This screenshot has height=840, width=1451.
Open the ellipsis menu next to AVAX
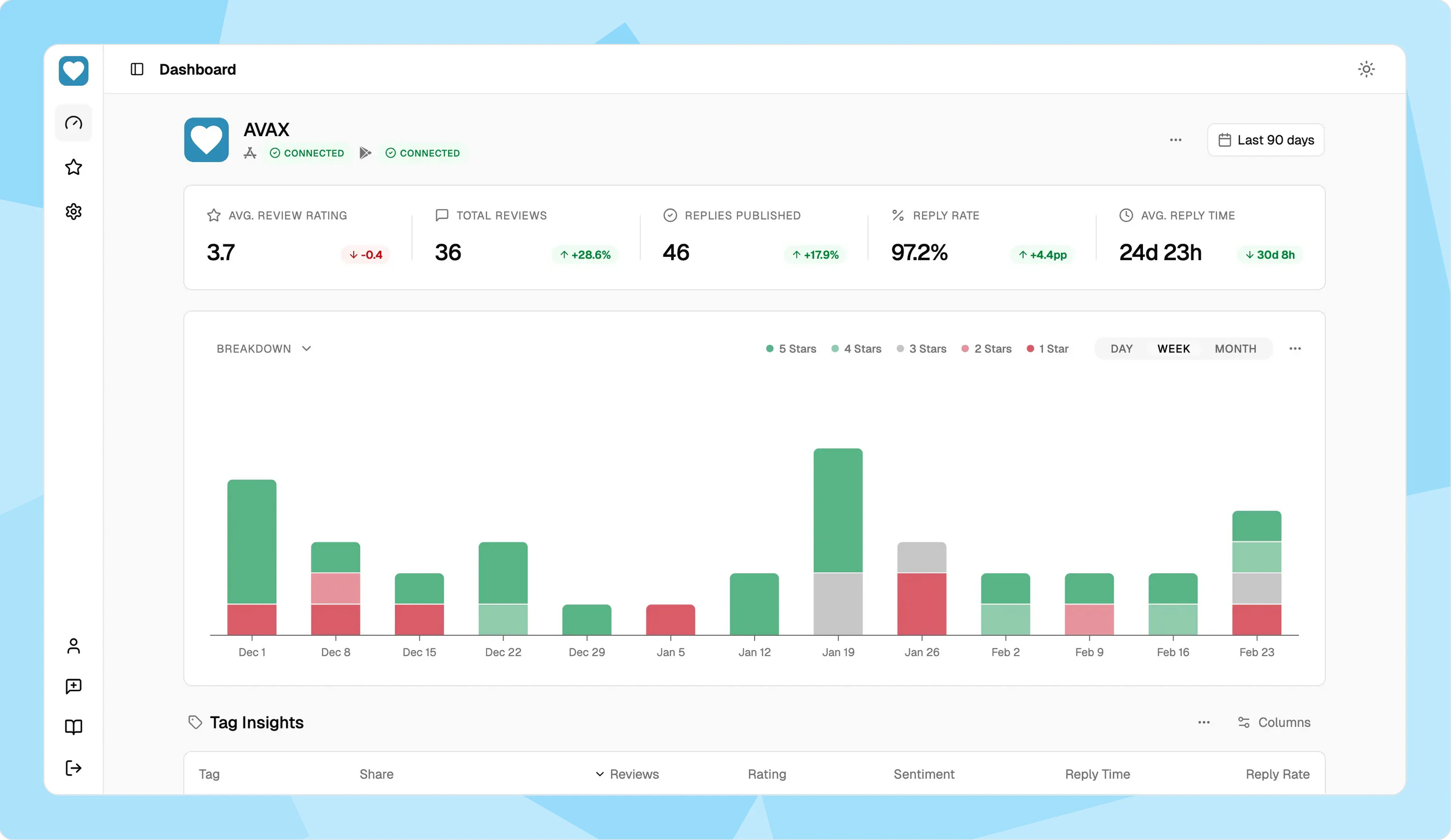(x=1176, y=140)
